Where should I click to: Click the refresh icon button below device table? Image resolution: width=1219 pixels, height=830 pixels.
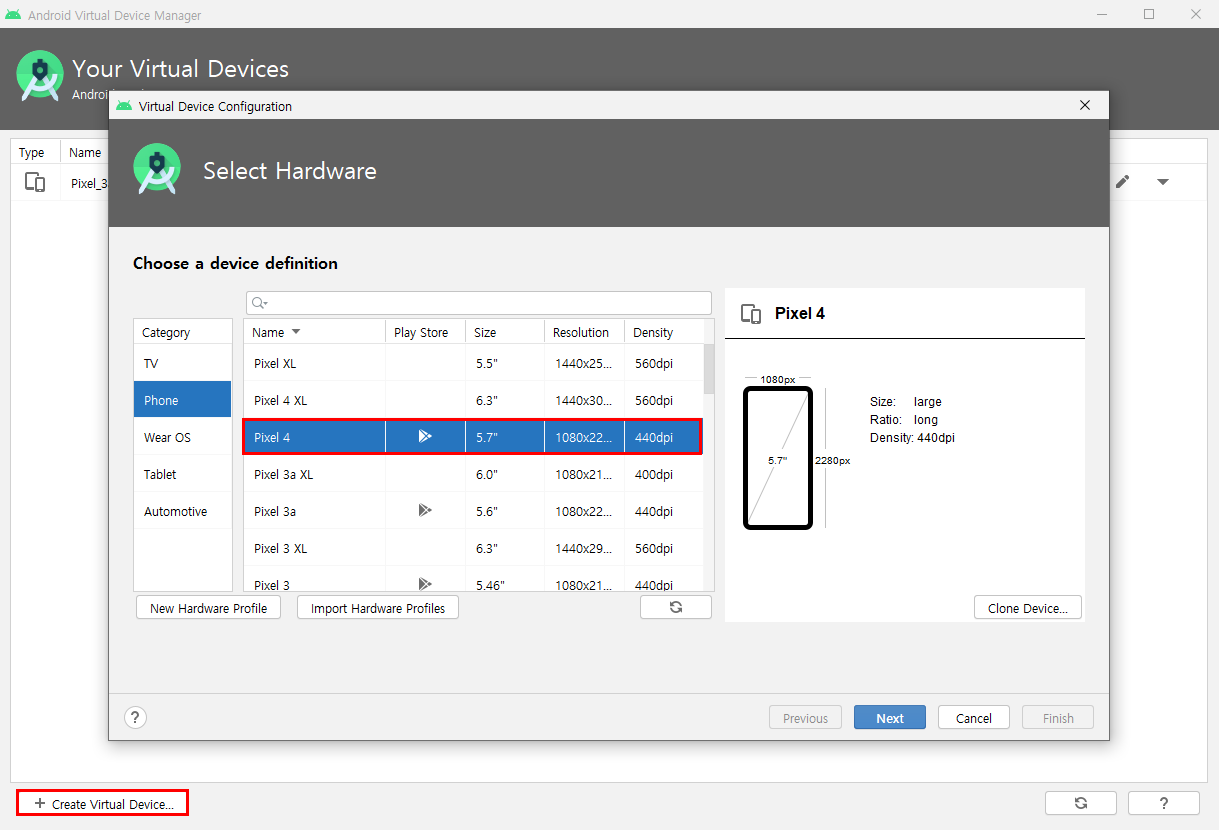pos(676,607)
